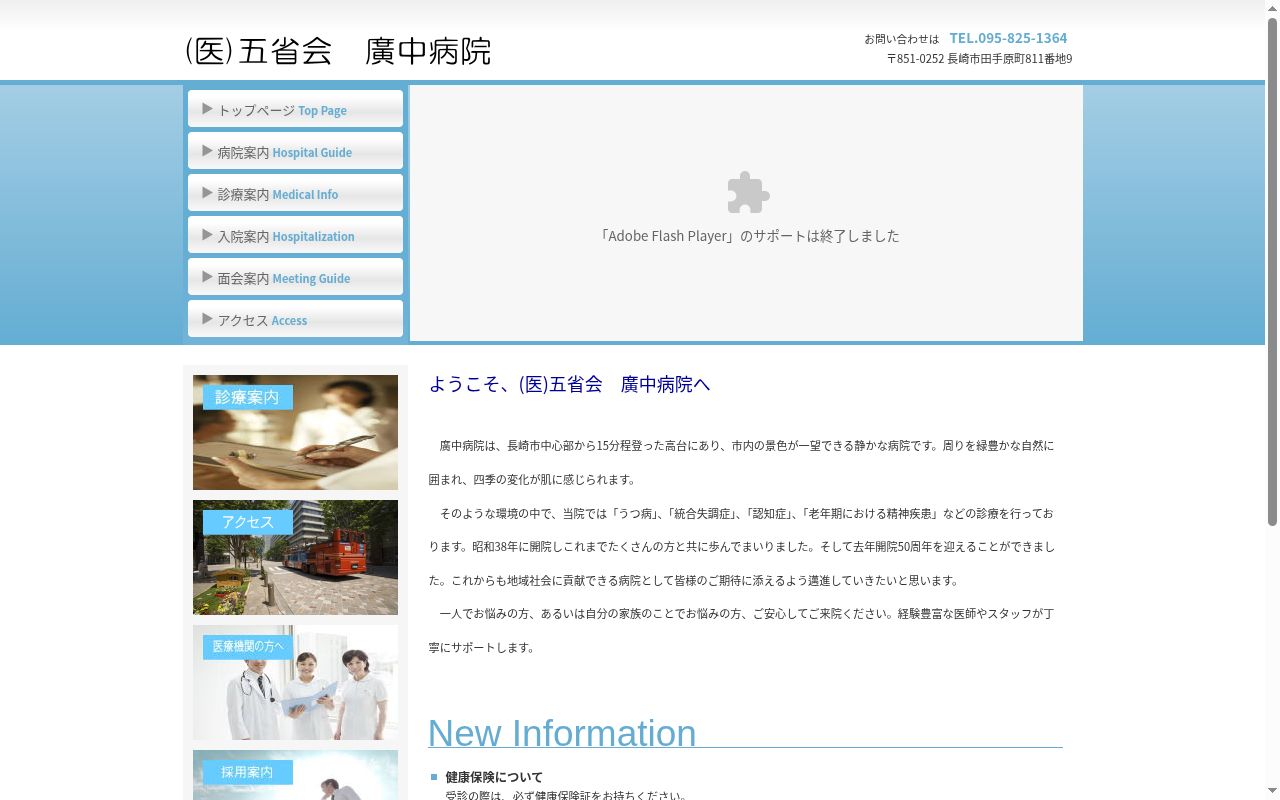
Task: Click the Adobe Flash Player support-ended message
Action: (x=748, y=236)
